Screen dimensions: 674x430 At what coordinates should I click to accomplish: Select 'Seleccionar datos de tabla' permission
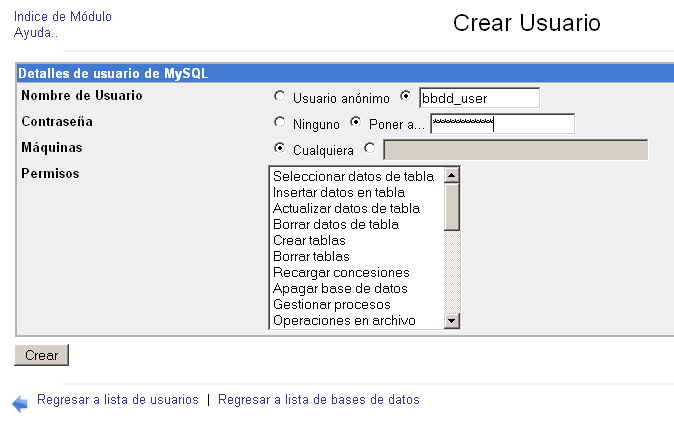click(x=353, y=177)
